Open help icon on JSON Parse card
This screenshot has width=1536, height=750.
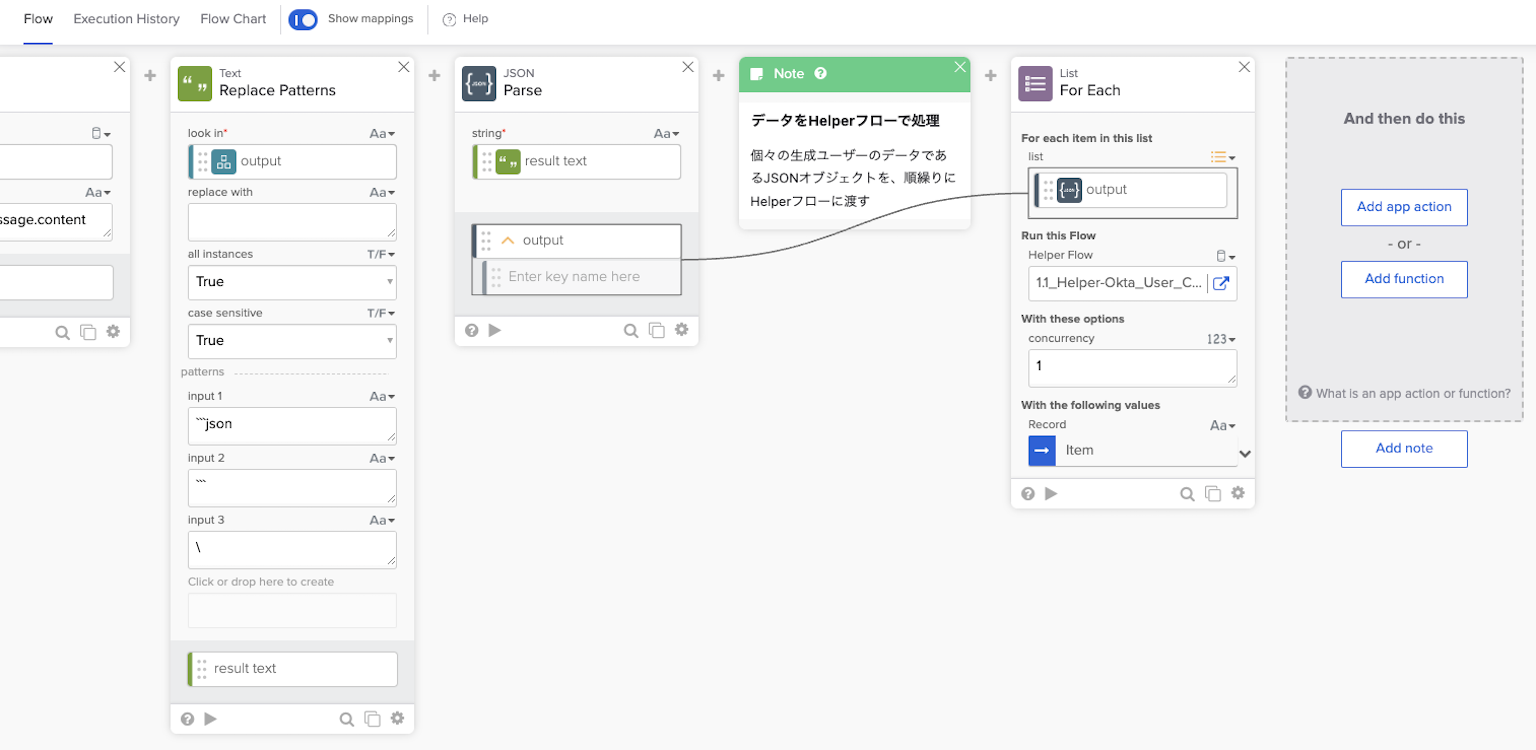click(x=472, y=330)
